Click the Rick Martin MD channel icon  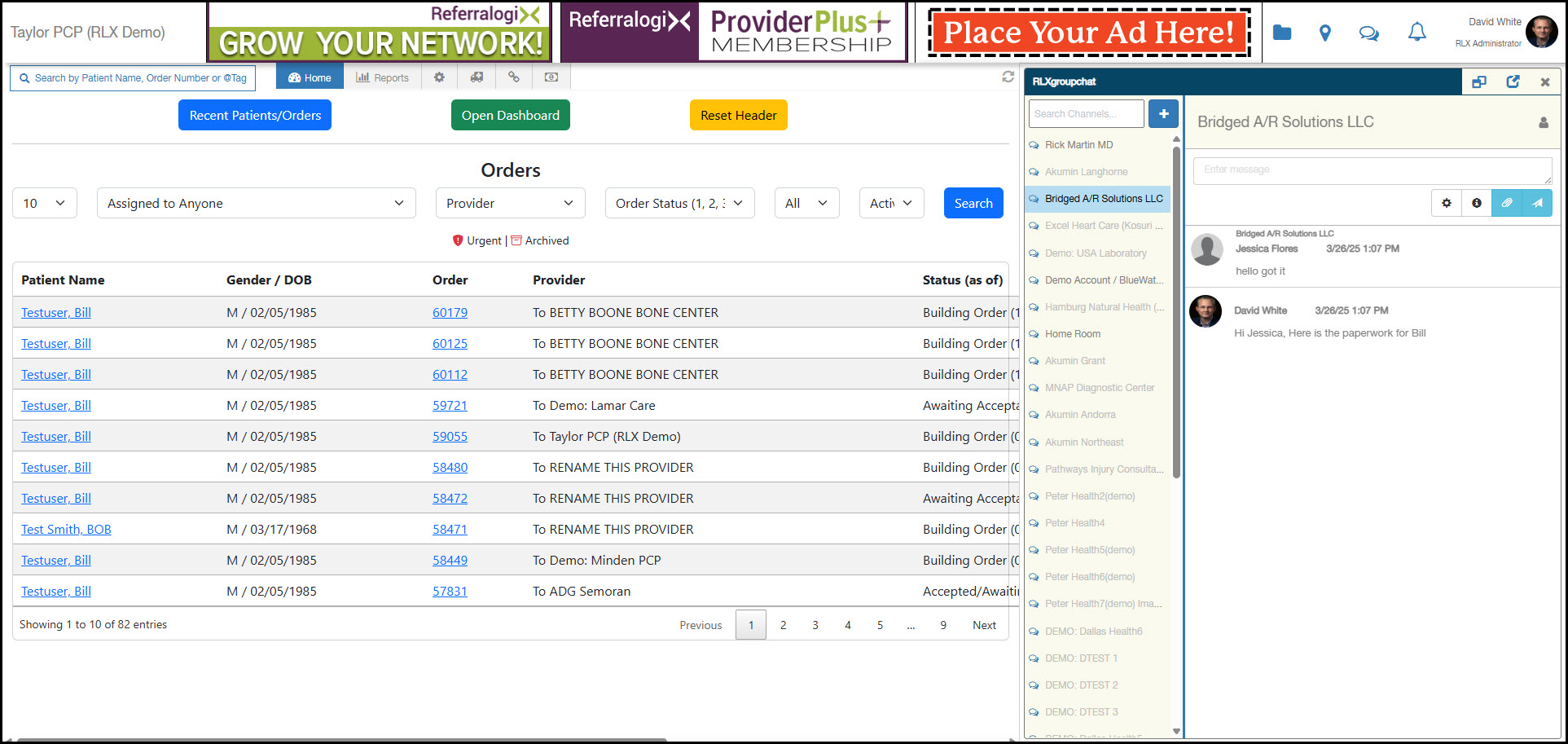click(1034, 145)
